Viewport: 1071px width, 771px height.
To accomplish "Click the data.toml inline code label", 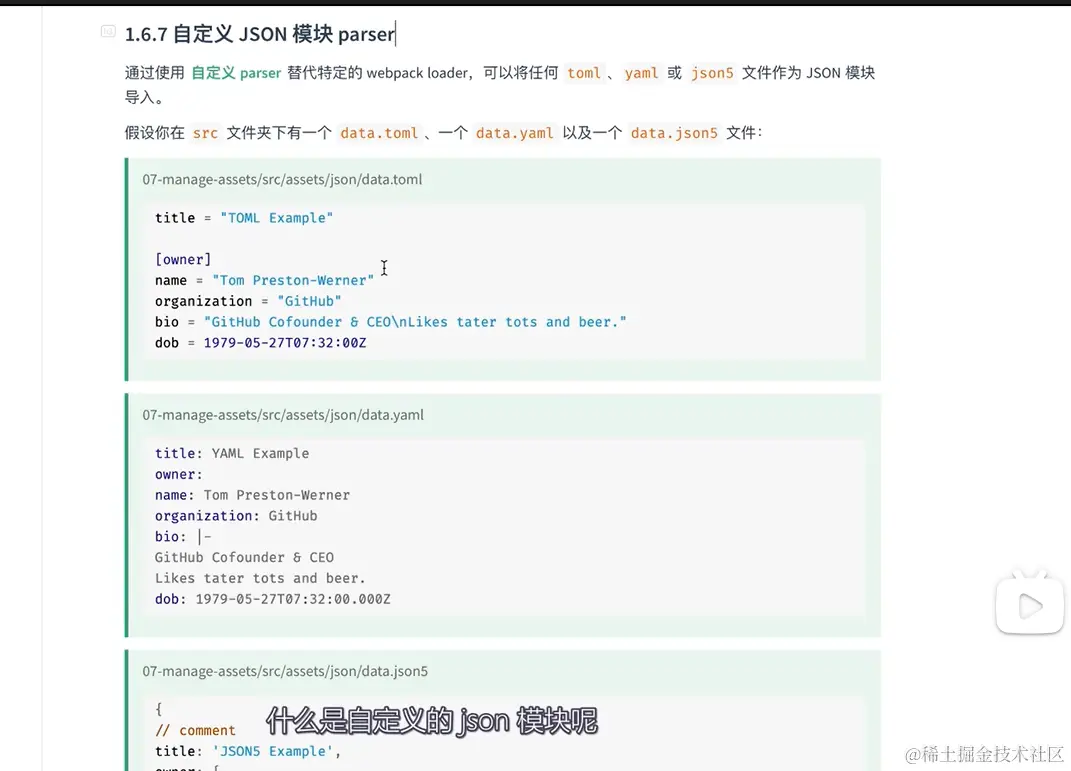I will 379,132.
